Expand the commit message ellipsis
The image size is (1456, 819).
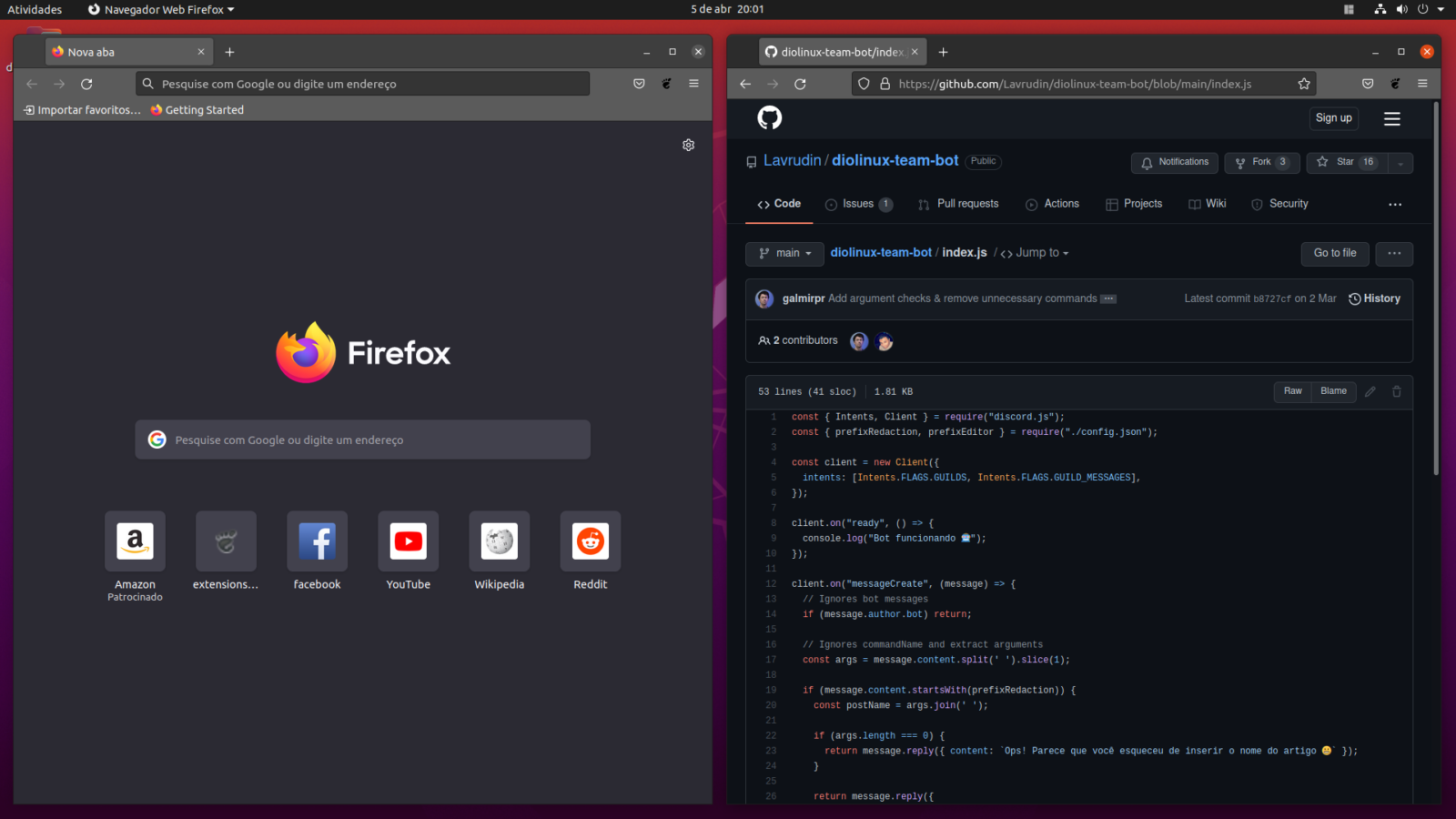coord(1108,298)
